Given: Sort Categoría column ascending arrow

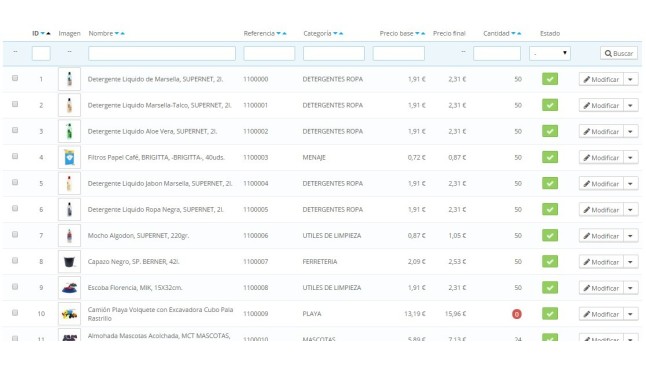Looking at the screenshot, I should tap(341, 33).
